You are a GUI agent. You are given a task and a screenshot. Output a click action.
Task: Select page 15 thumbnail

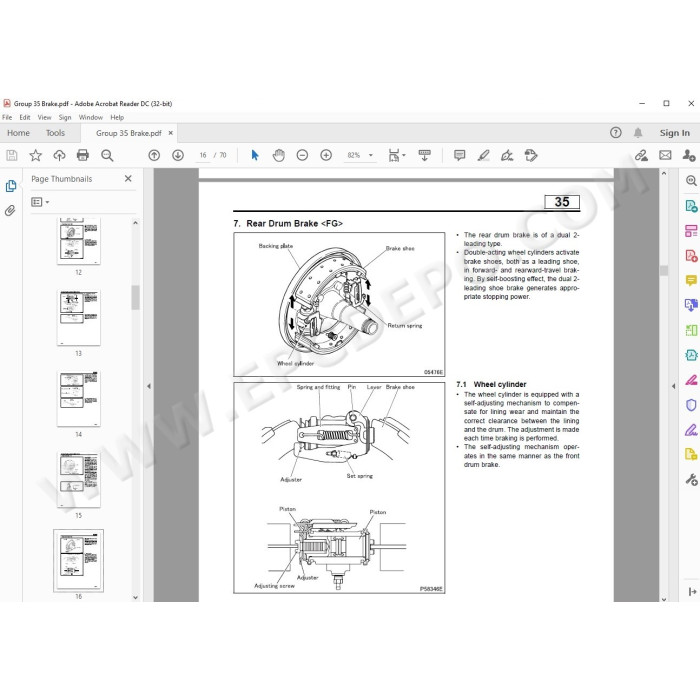tap(79, 480)
